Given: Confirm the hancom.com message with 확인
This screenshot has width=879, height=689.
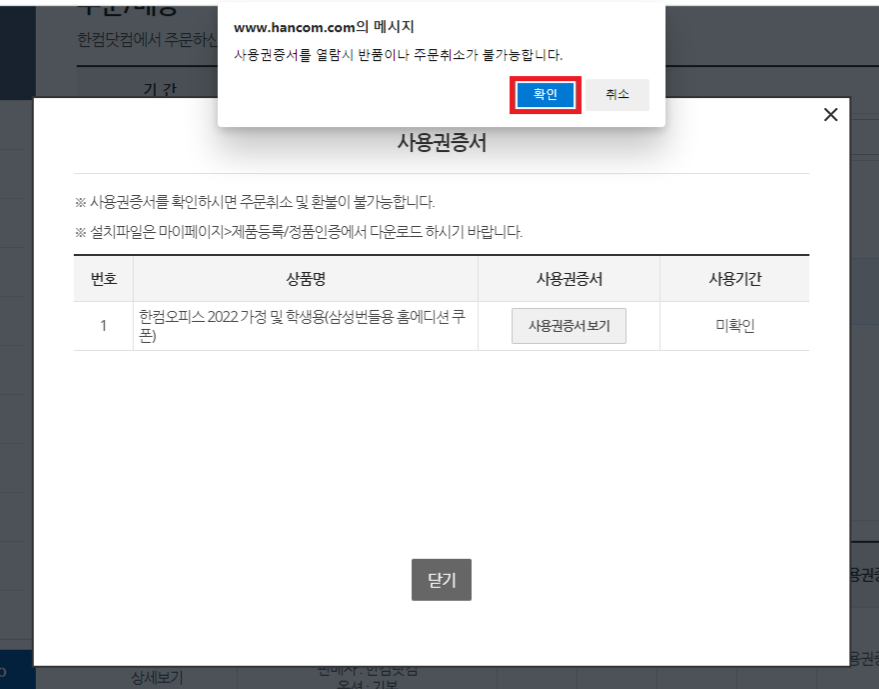Looking at the screenshot, I should [x=545, y=95].
